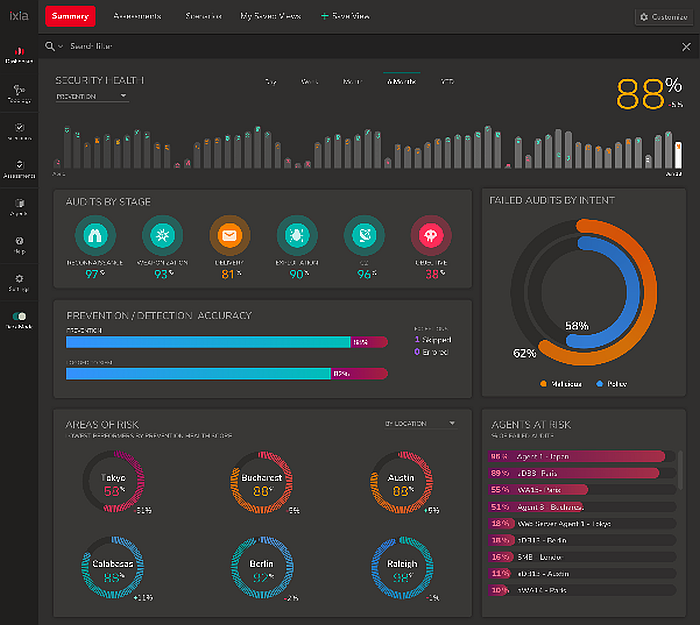The image size is (700, 625).
Task: Switch to the Assessments tab
Action: point(137,17)
